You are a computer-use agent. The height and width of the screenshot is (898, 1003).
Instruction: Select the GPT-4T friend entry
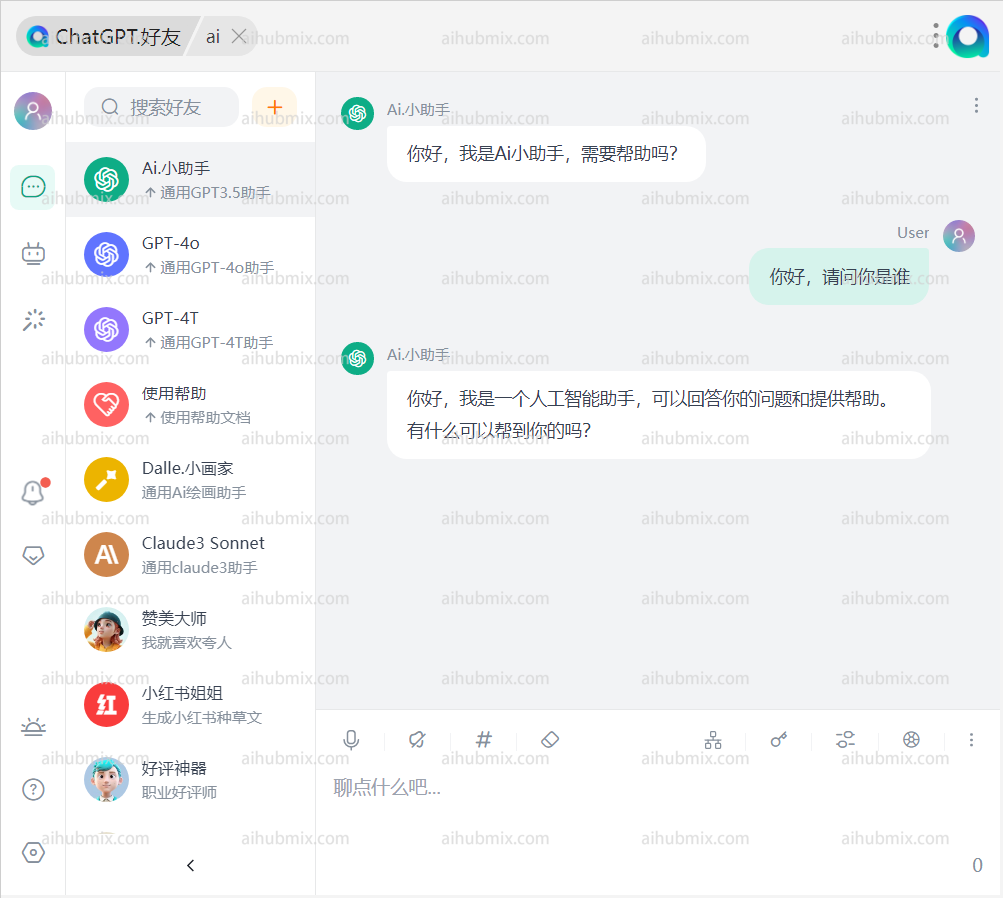[x=191, y=329]
